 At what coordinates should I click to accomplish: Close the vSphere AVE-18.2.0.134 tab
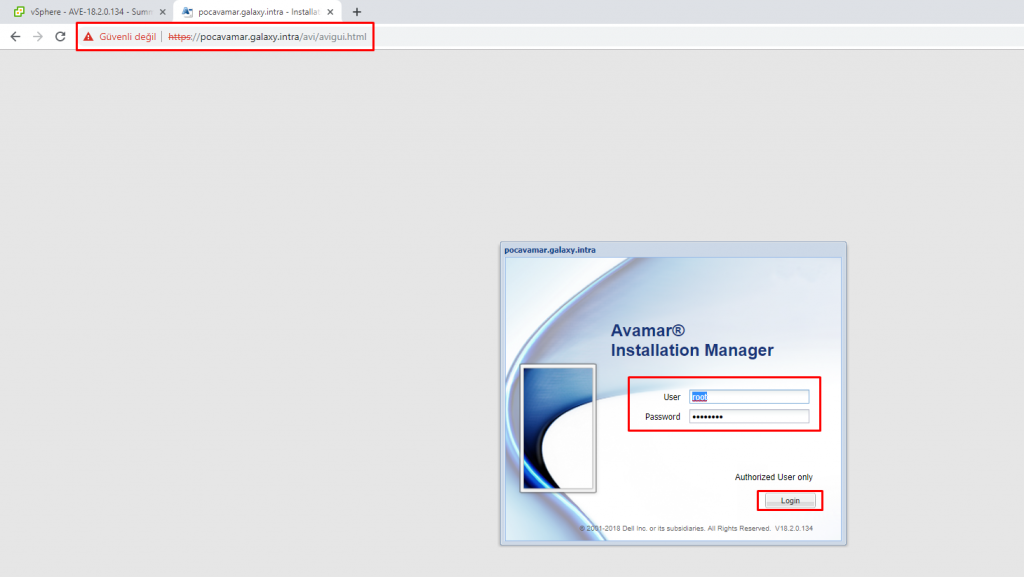tap(163, 12)
